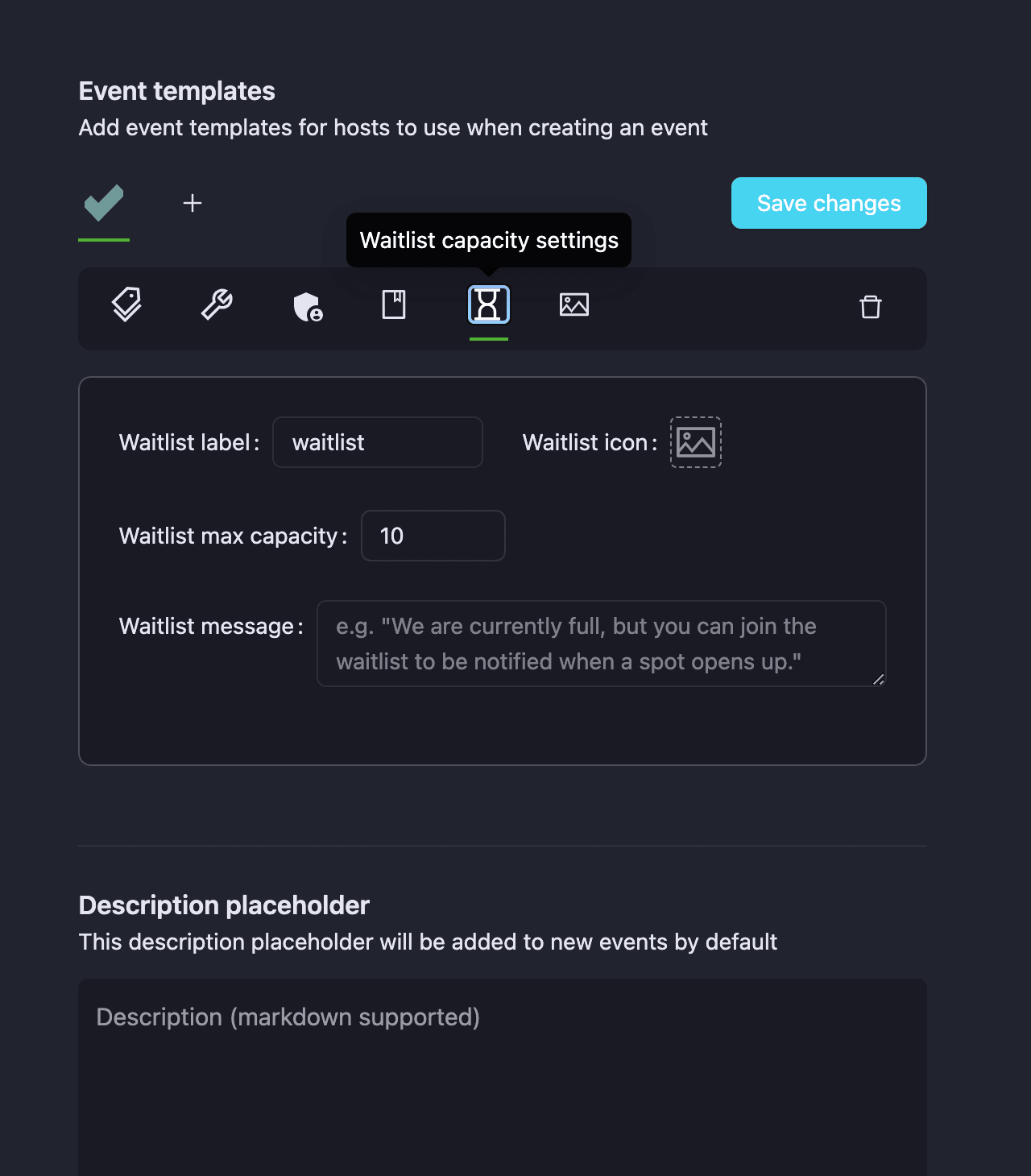This screenshot has width=1031, height=1176.
Task: Click the "Waitlist message:" label text
Action: (211, 626)
